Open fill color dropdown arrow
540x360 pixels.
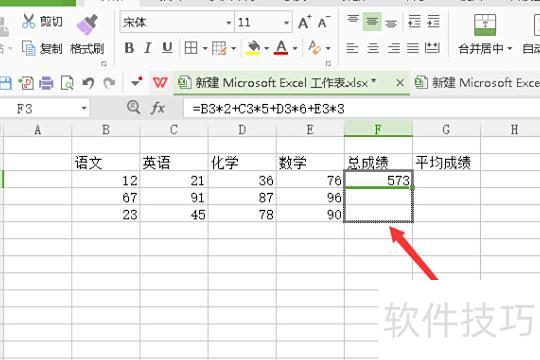coord(267,48)
